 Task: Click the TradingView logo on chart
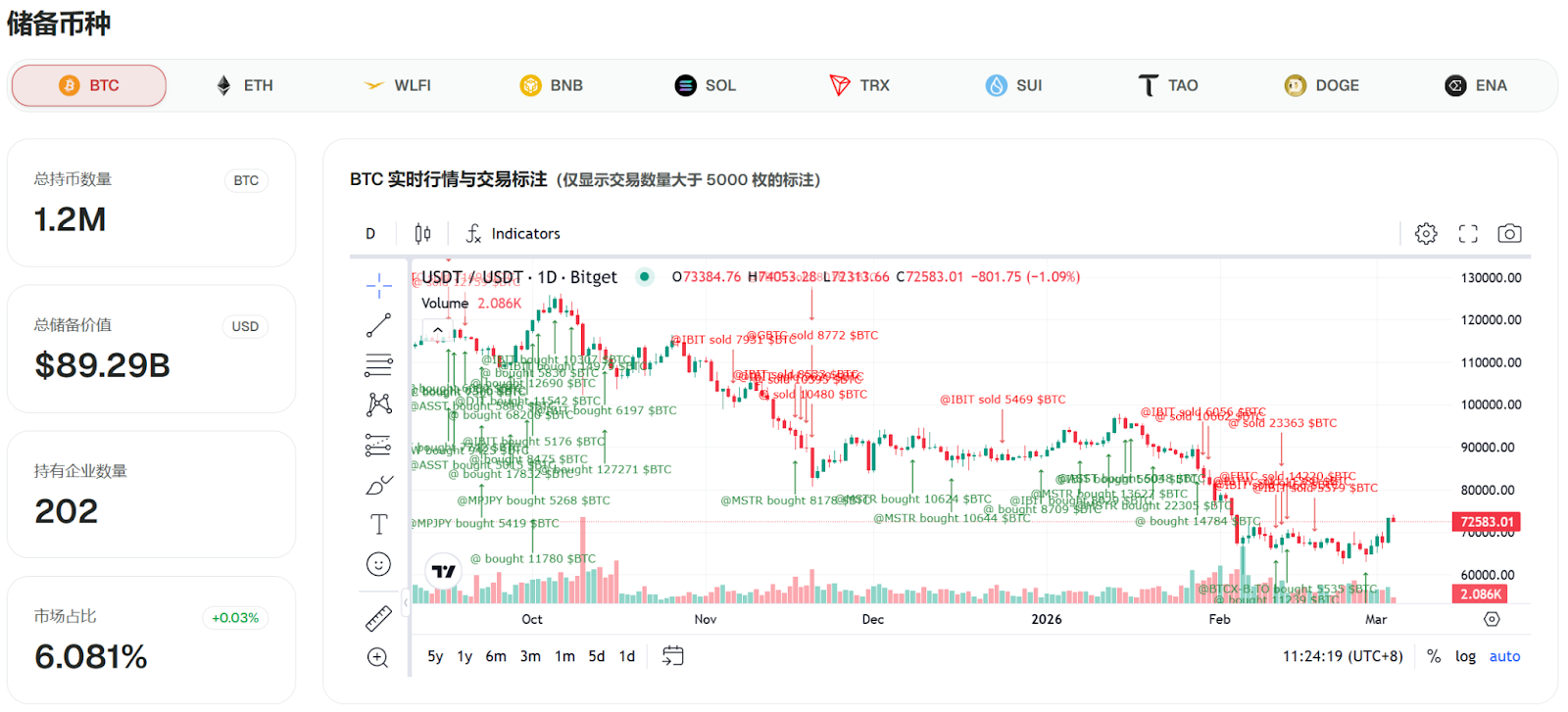tap(443, 571)
